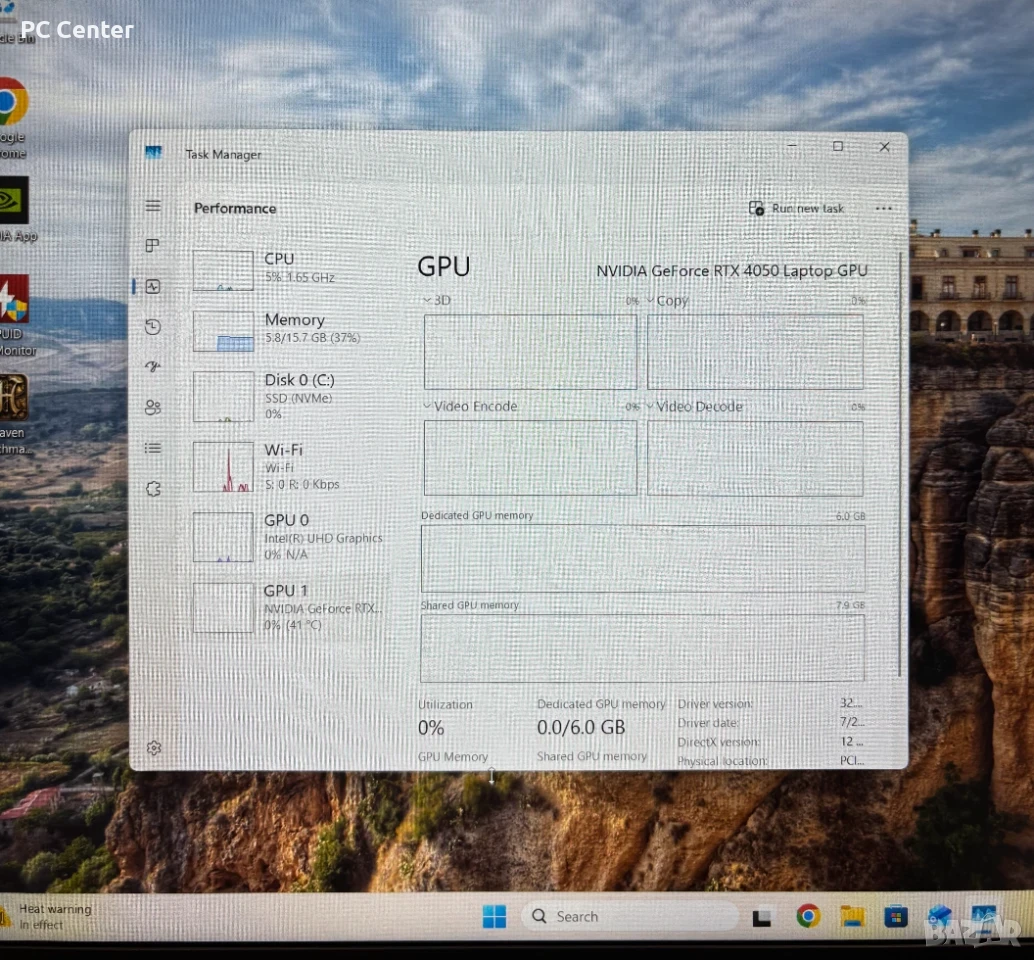Image resolution: width=1034 pixels, height=960 pixels.
Task: Select the CPU performance entry
Action: pos(290,270)
